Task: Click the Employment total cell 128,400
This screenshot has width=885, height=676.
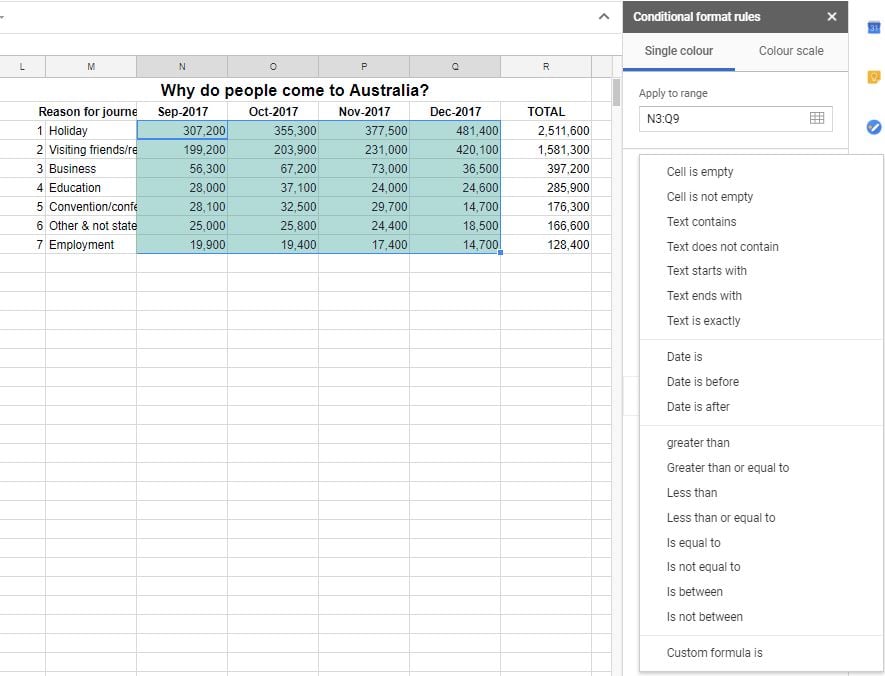Action: pos(546,245)
